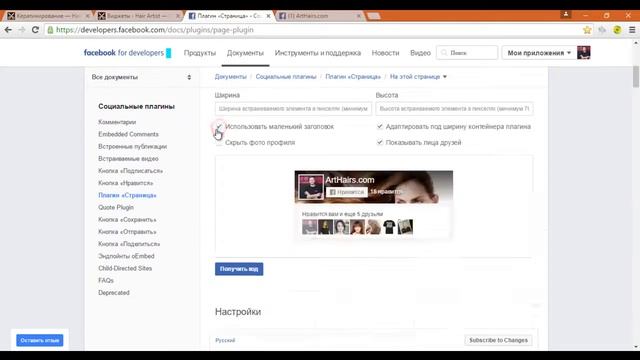Toggle Адаптировать под ширину контейнера checkbox

(x=380, y=127)
